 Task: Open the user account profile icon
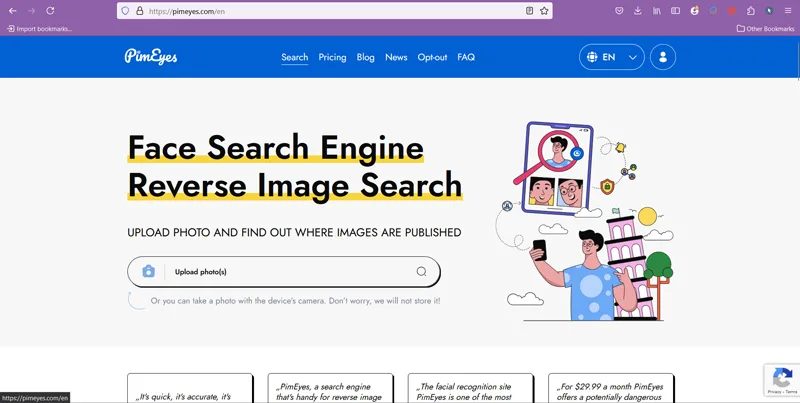point(663,57)
